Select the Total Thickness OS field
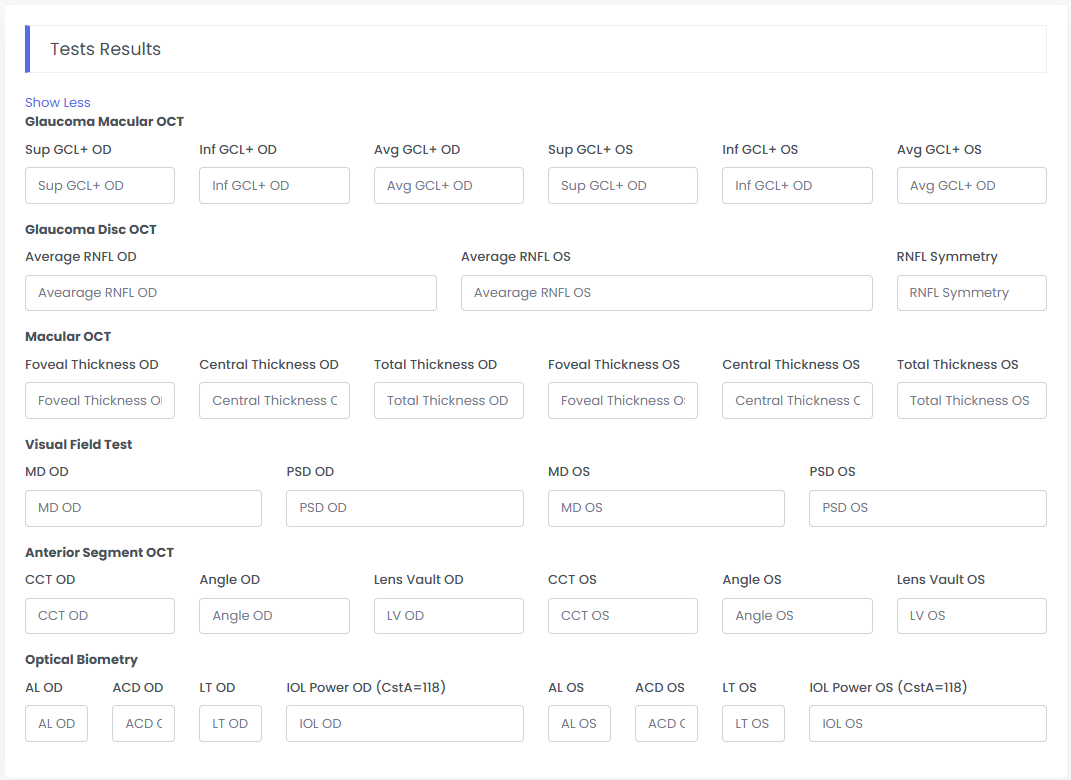The width and height of the screenshot is (1071, 780). tap(971, 401)
